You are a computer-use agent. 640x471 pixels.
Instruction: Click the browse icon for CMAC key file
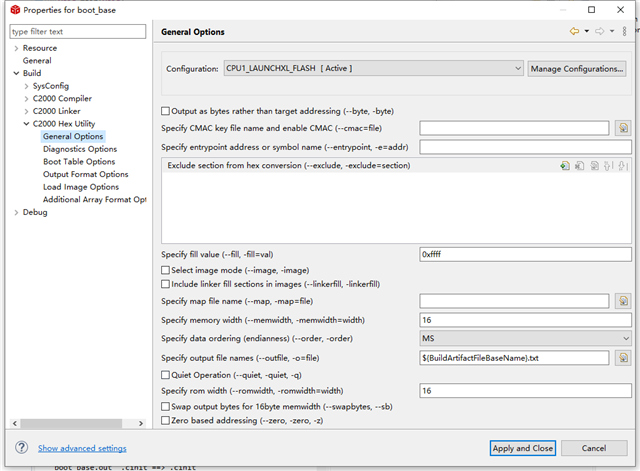[623, 128]
